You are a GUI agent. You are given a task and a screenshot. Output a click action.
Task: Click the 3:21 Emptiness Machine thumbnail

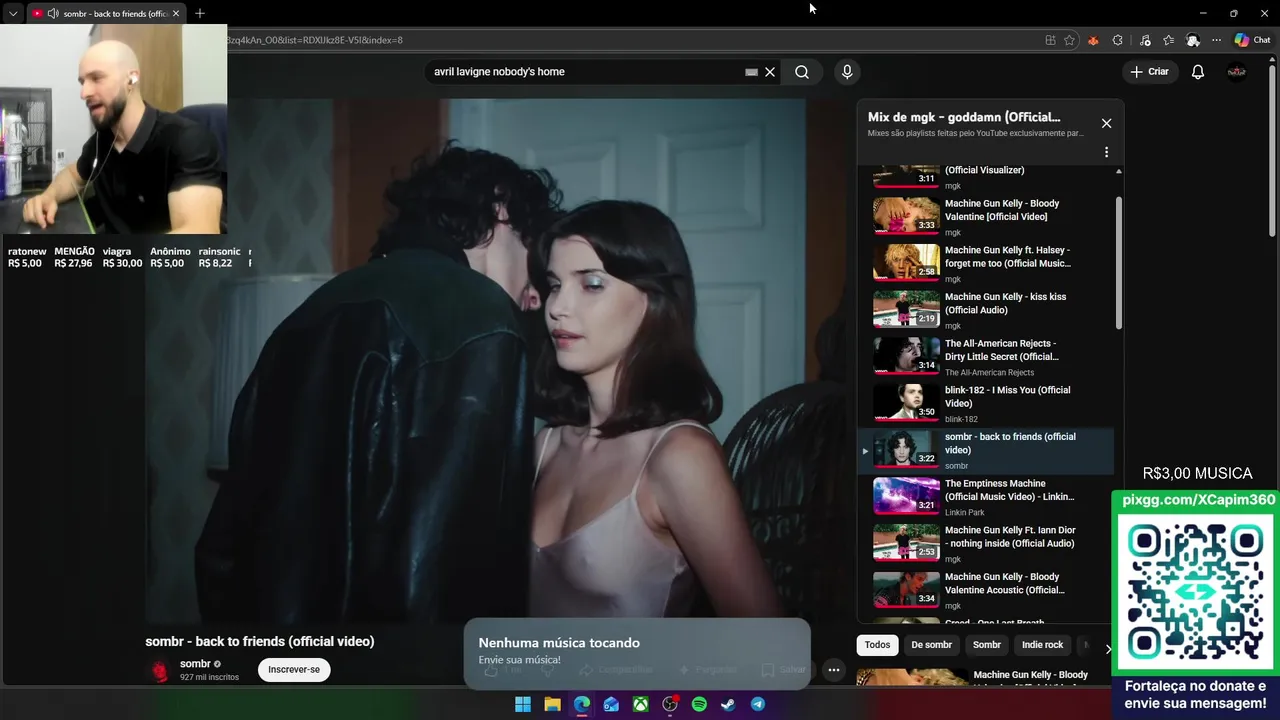[x=906, y=496]
